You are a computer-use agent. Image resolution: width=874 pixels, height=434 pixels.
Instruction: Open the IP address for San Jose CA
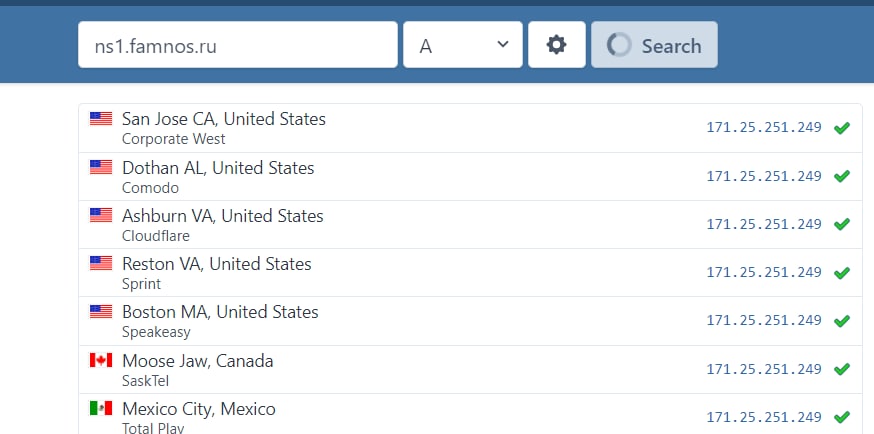click(764, 128)
